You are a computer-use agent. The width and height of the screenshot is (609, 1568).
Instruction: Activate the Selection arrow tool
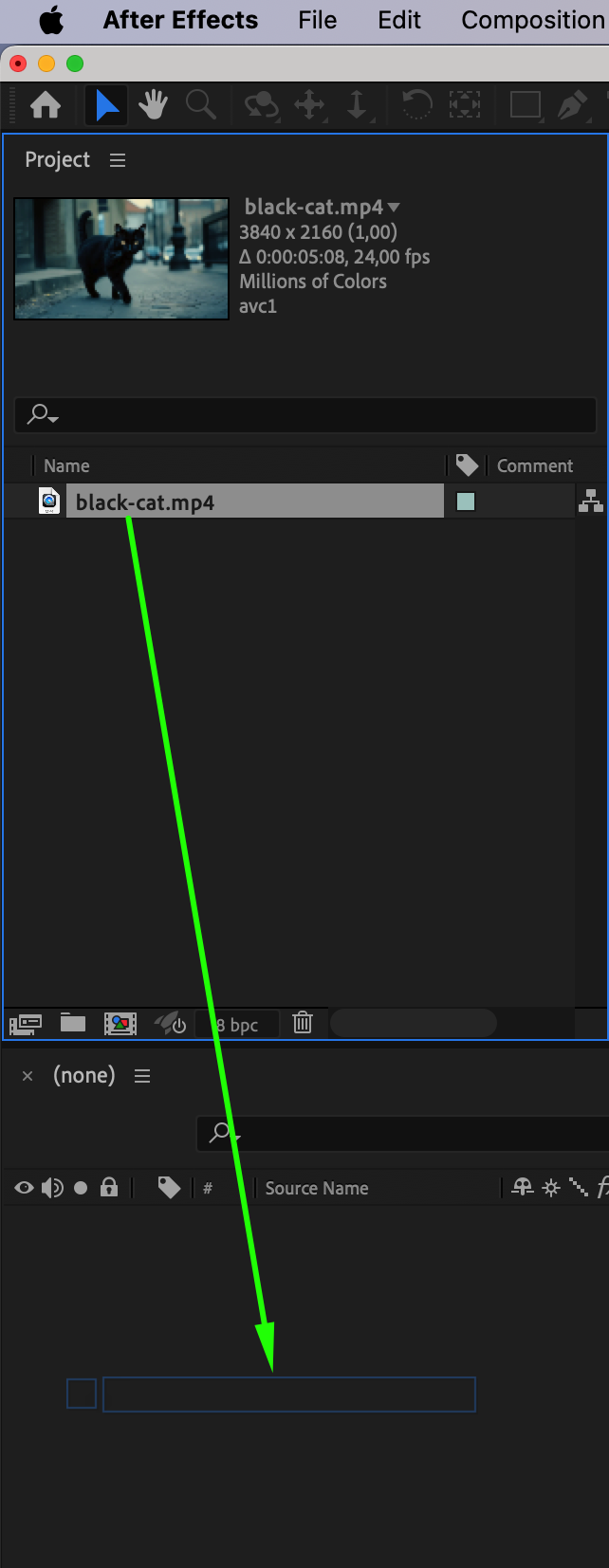(x=106, y=104)
